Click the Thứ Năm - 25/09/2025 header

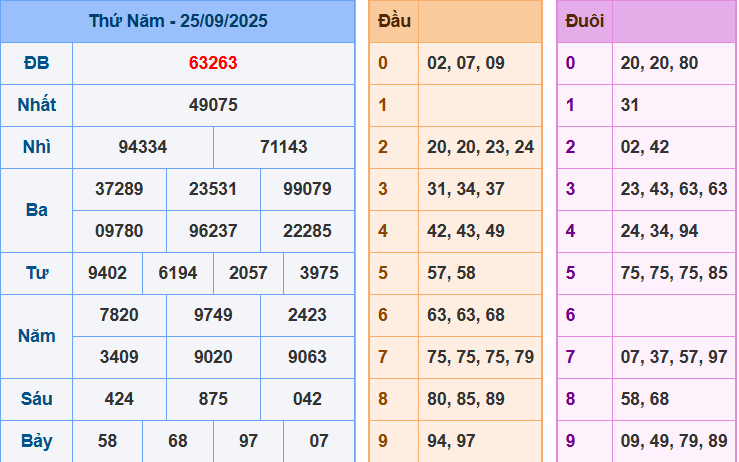[178, 21]
